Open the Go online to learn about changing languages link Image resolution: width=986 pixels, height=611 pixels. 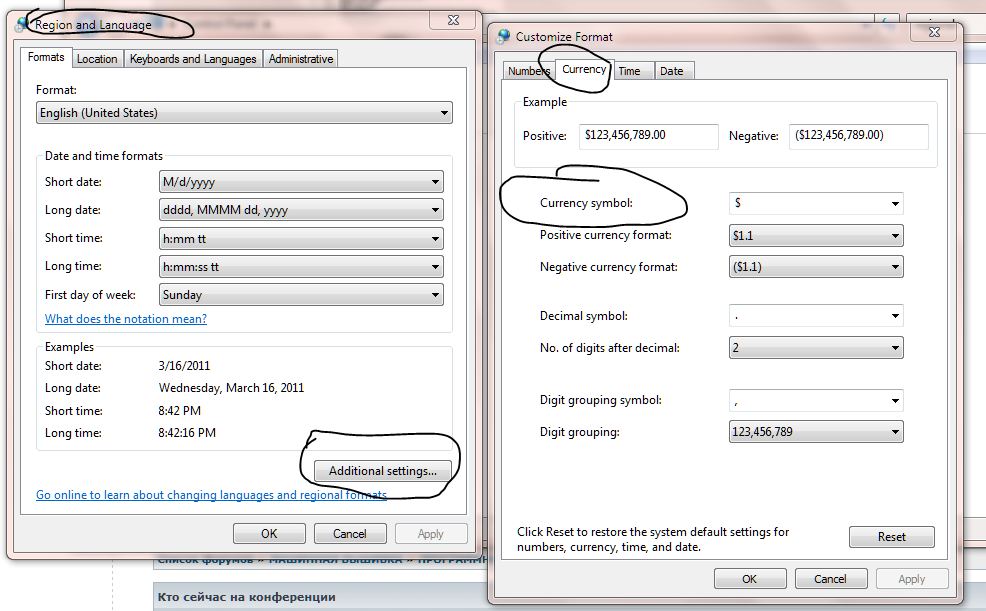click(x=211, y=495)
